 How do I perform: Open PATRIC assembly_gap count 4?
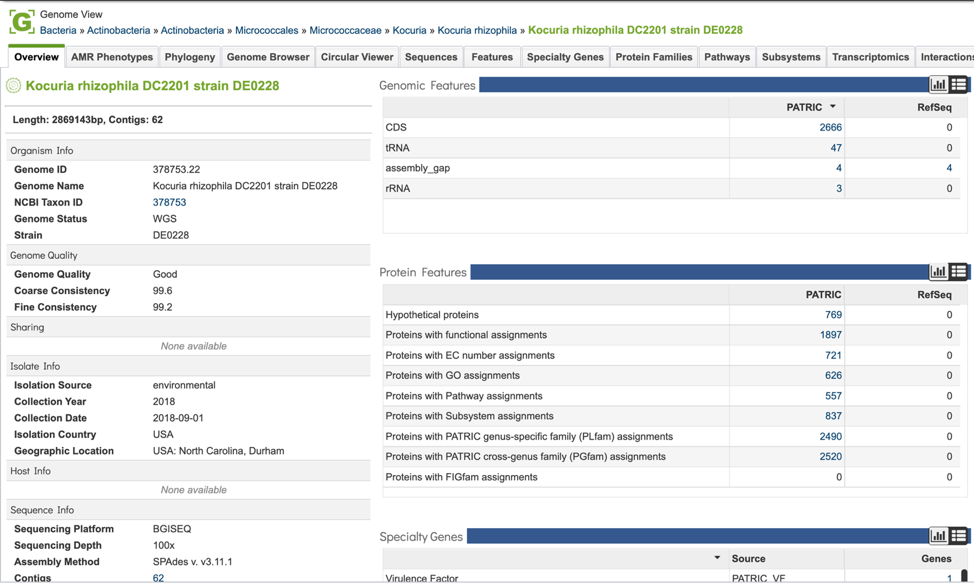tap(839, 168)
